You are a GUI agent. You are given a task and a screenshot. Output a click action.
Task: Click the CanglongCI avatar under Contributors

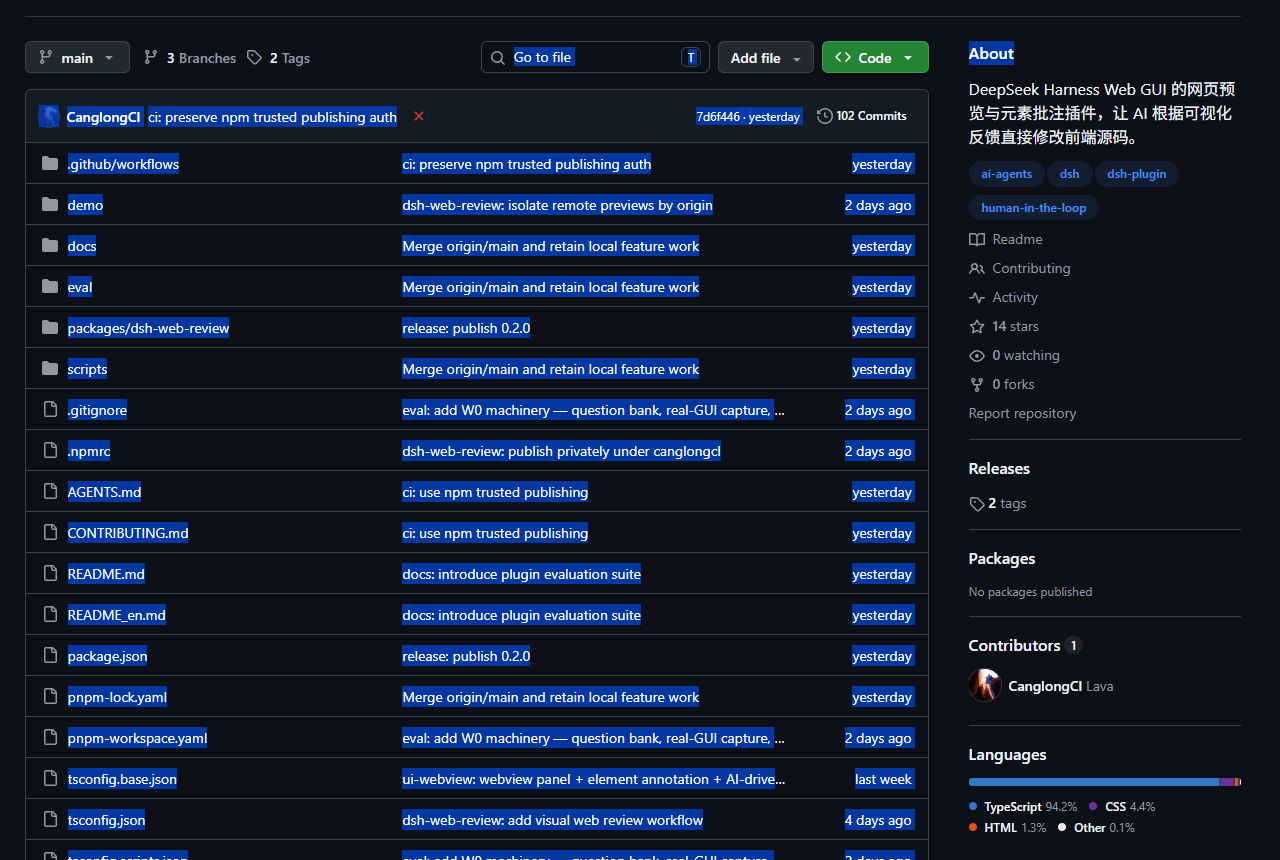coord(985,686)
